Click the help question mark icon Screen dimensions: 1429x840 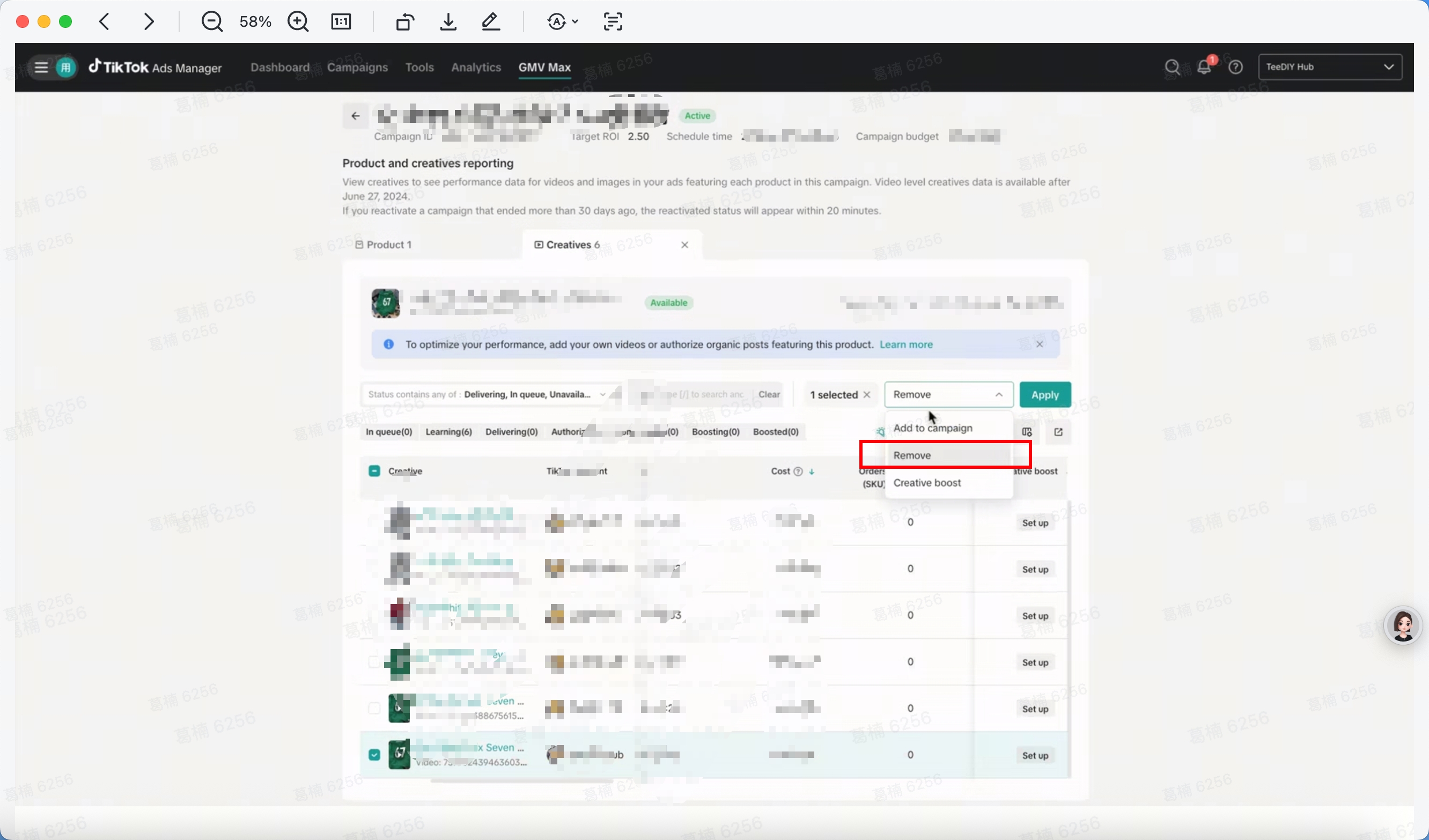[x=1236, y=67]
